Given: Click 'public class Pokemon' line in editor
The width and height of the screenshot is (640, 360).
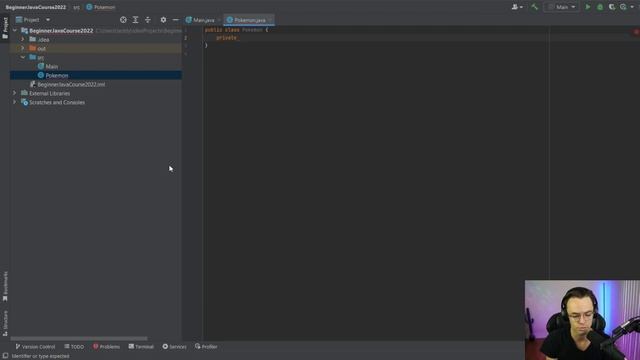Looking at the screenshot, I should (x=236, y=29).
